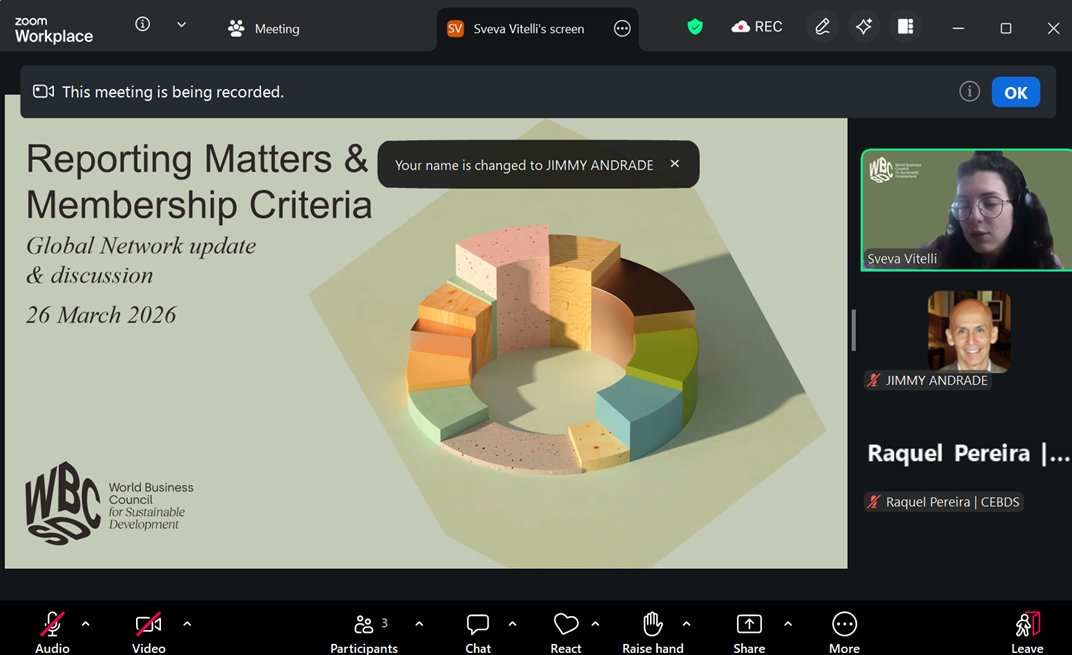Click the muted mic icon beside JIMMY ANDRADE
This screenshot has height=655, width=1072.
(874, 380)
